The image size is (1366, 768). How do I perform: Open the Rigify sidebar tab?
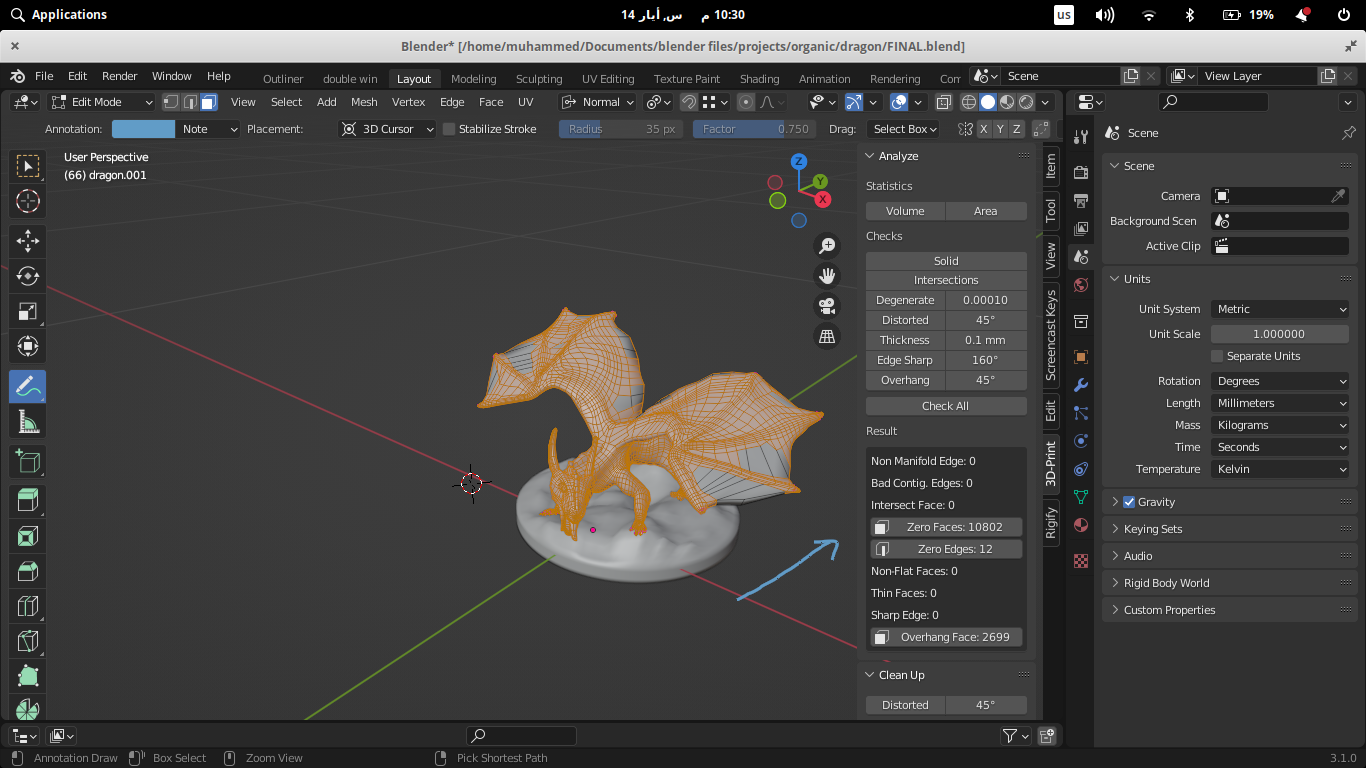(x=1051, y=523)
